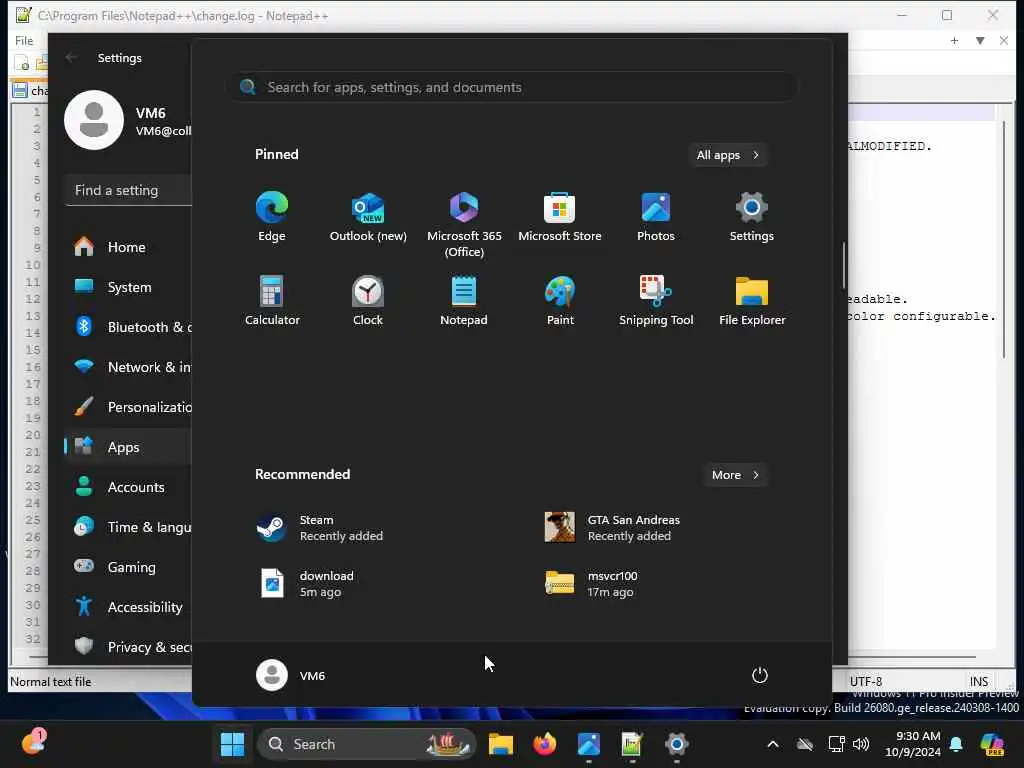The width and height of the screenshot is (1024, 768).
Task: Open widgets icon at taskbar left
Action: 33,743
